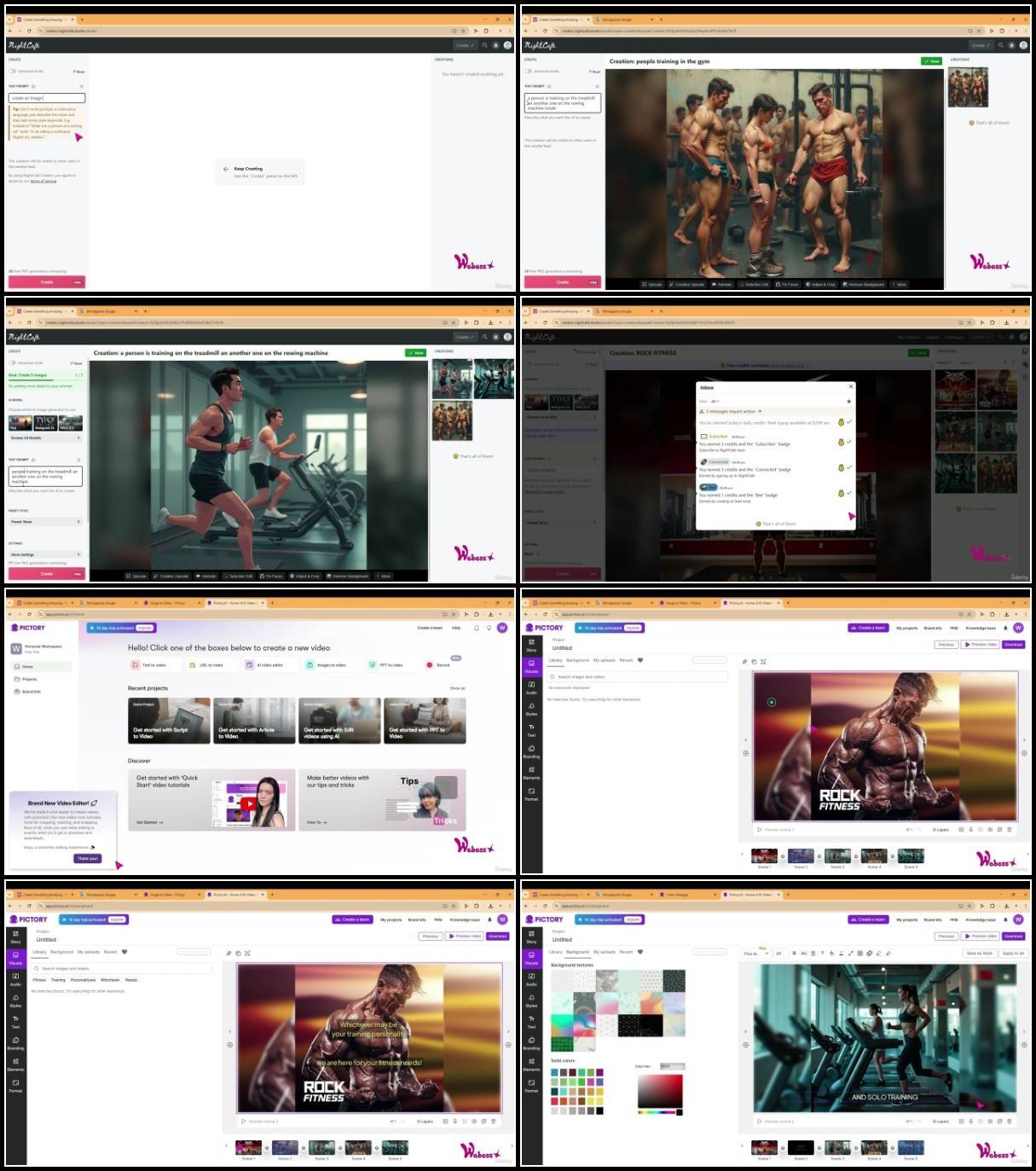Click Previous in the 'No keywords displayed' editor

pos(946,645)
